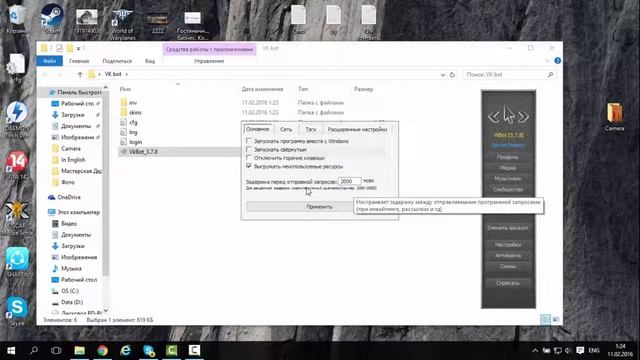640x360 pixels.
Task: Click Спрятать button in VkBot
Action: click(508, 283)
